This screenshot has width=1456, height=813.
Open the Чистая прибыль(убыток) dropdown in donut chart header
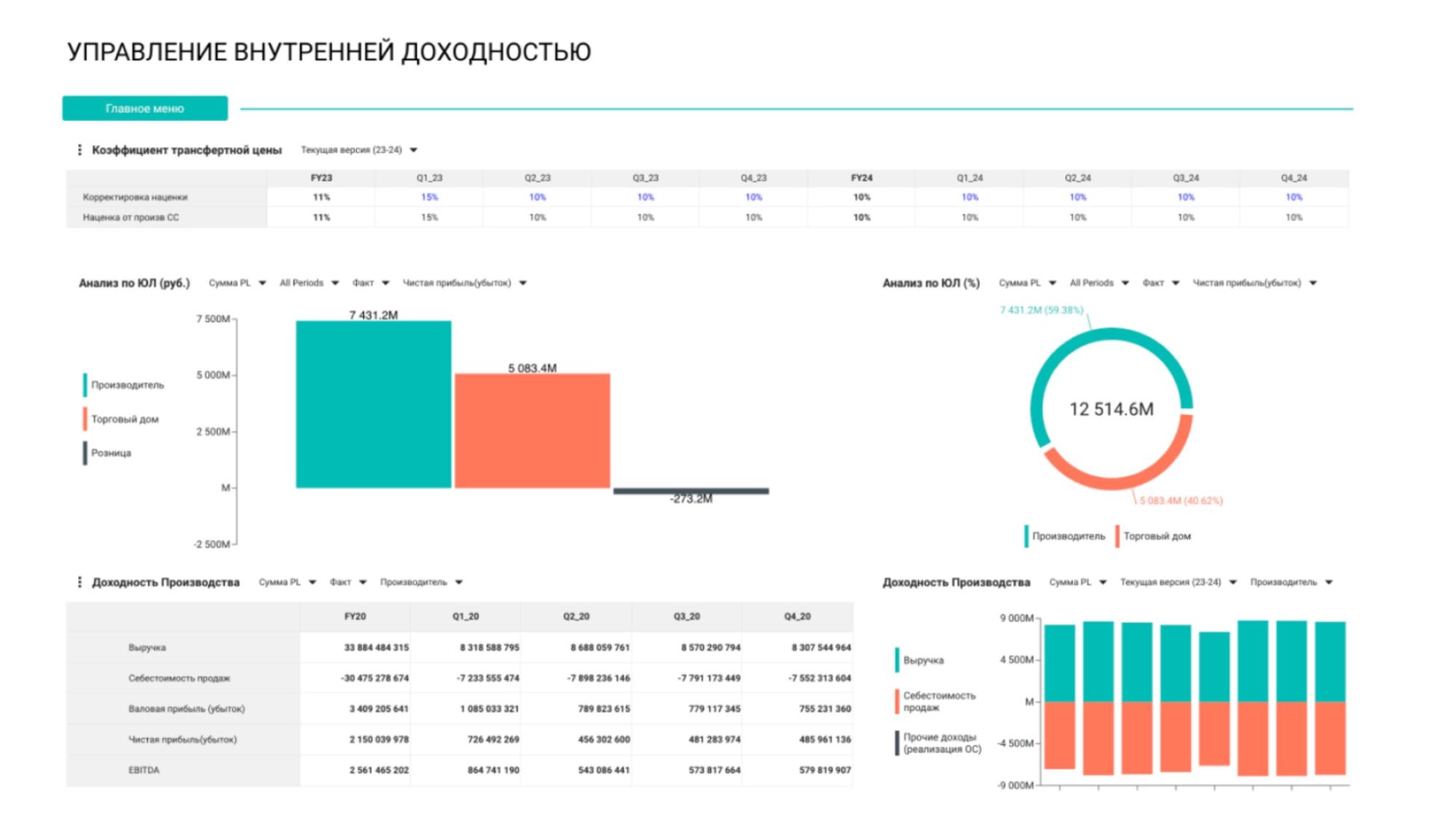[1254, 283]
